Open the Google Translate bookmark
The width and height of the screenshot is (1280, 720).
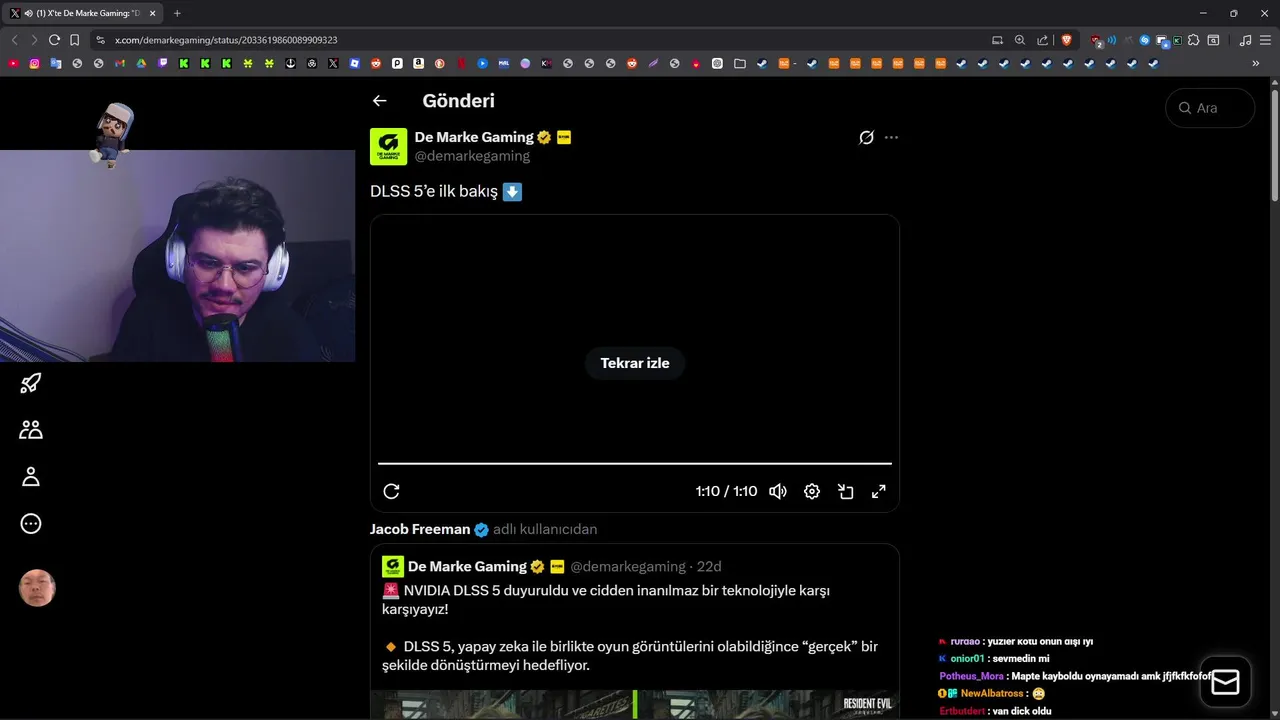[x=56, y=63]
